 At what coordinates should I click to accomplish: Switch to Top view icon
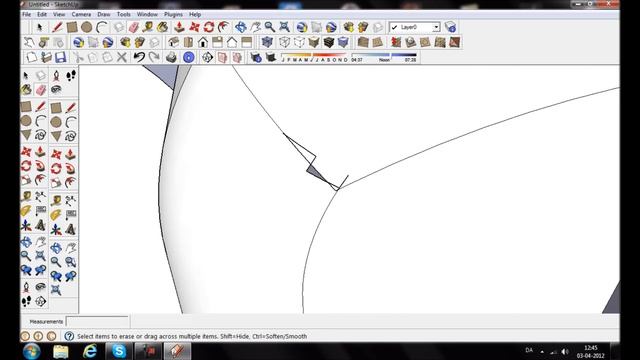tap(188, 42)
